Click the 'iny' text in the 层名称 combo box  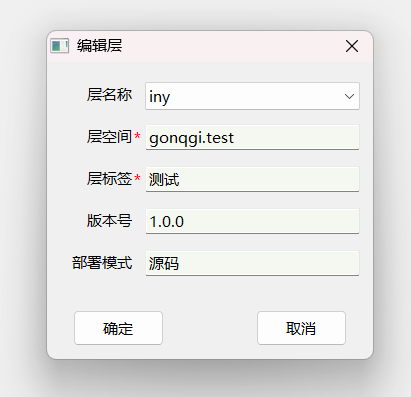click(159, 97)
